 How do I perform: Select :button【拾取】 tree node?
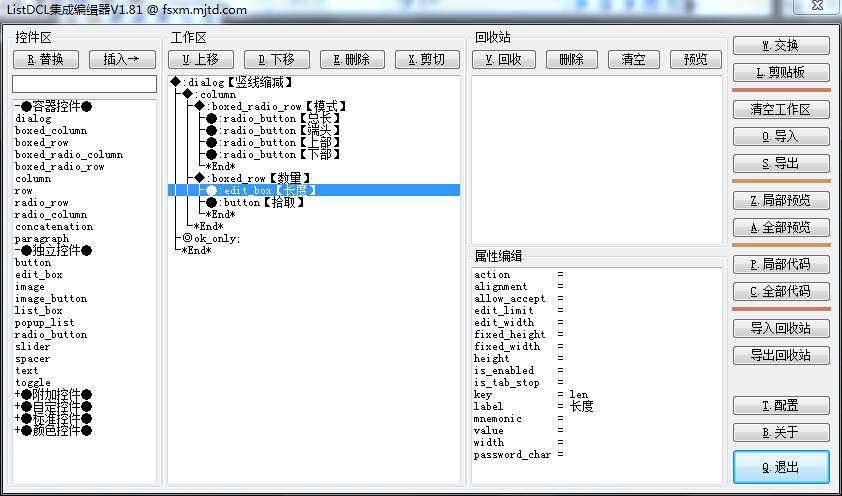tap(256, 202)
